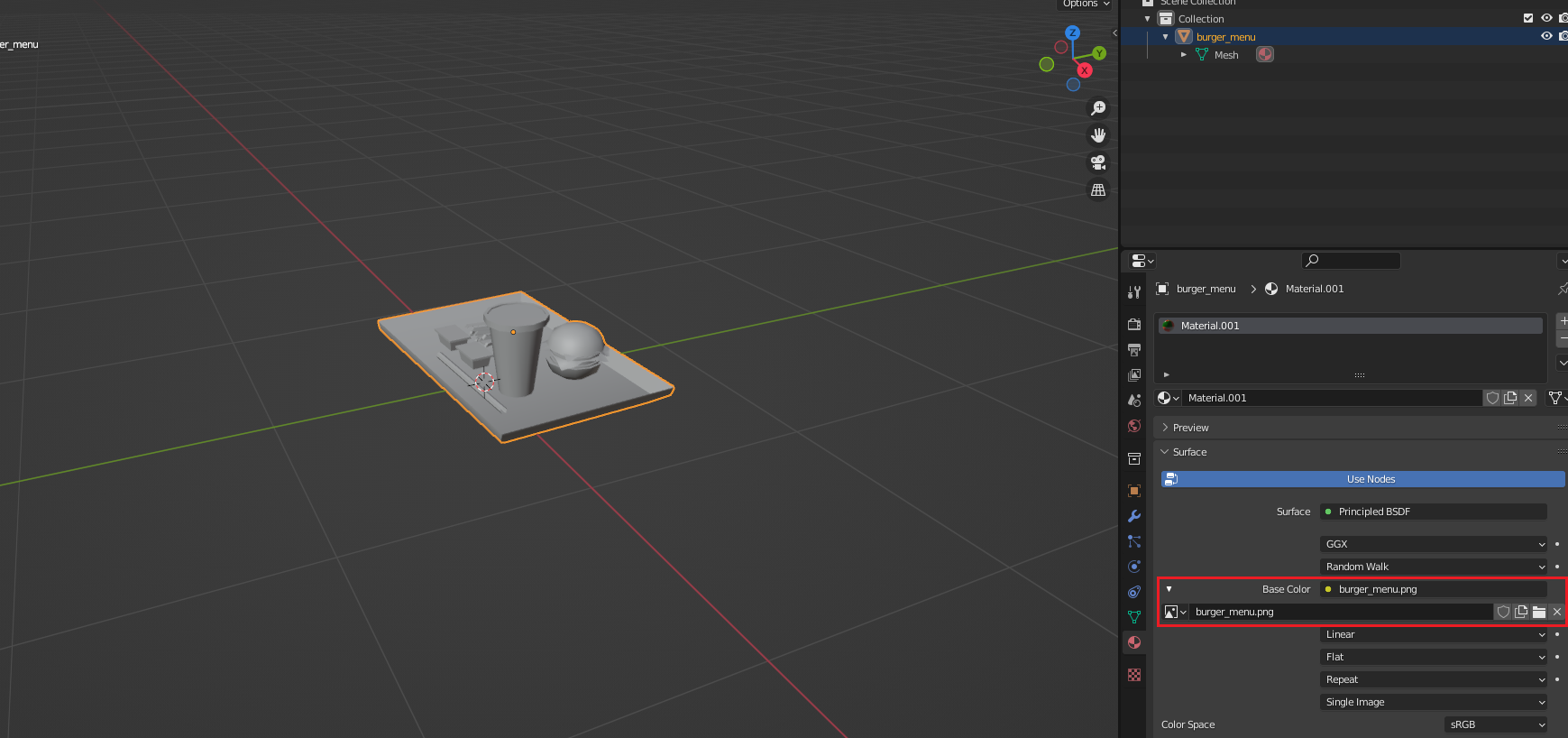Create new image copy of burger_menu.png

pyautogui.click(x=1521, y=612)
